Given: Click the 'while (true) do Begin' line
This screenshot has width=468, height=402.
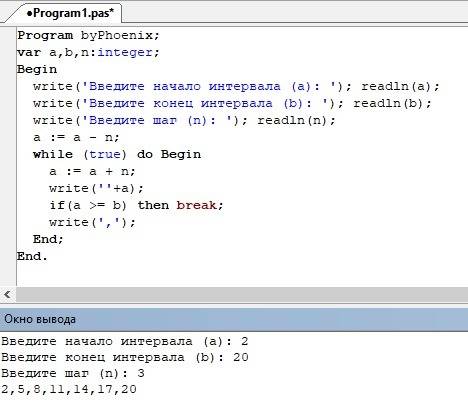Looking at the screenshot, I should tap(117, 154).
